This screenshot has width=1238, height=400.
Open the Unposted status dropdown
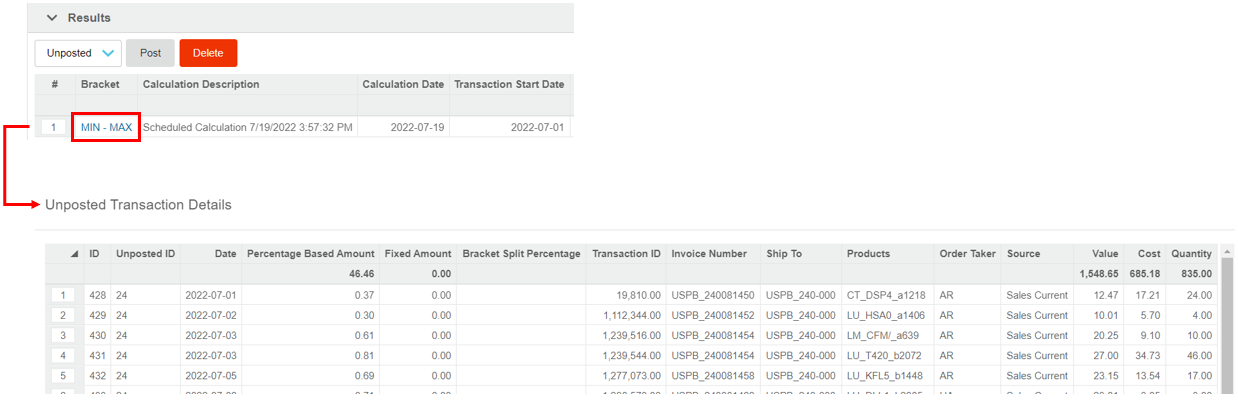[78, 53]
